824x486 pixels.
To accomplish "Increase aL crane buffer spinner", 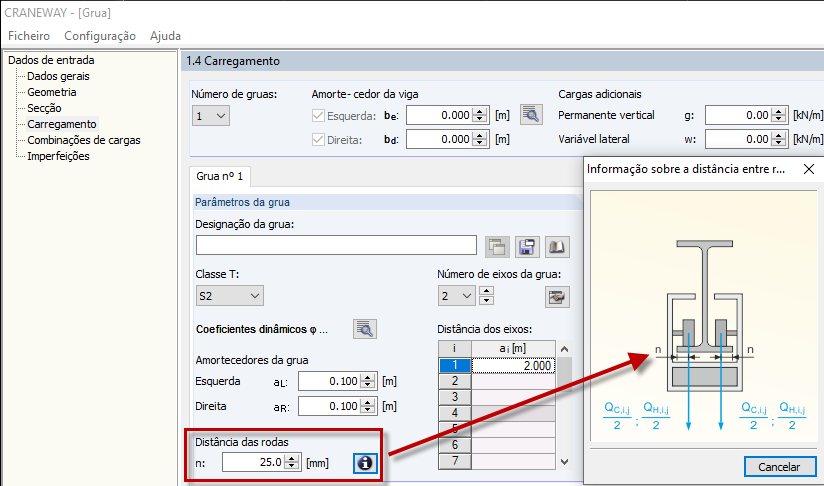I will [x=368, y=377].
